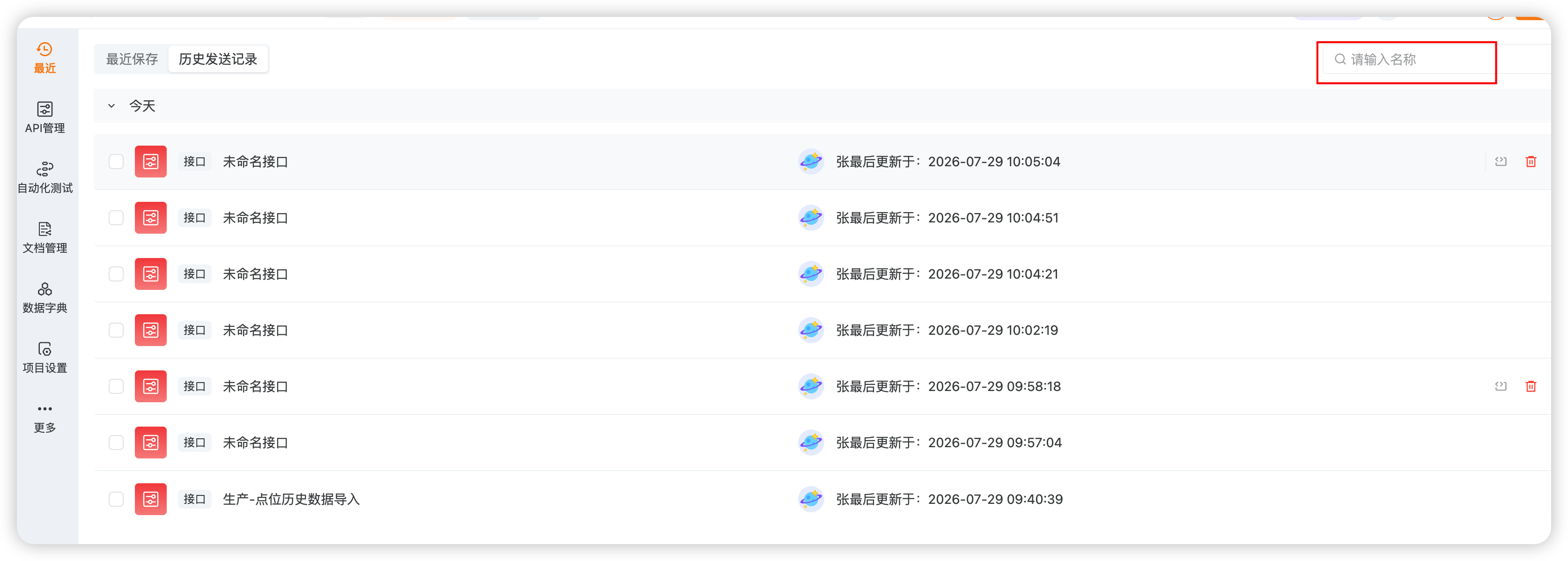Delete the record updated at 10:05:04
1568x561 pixels.
click(1530, 161)
